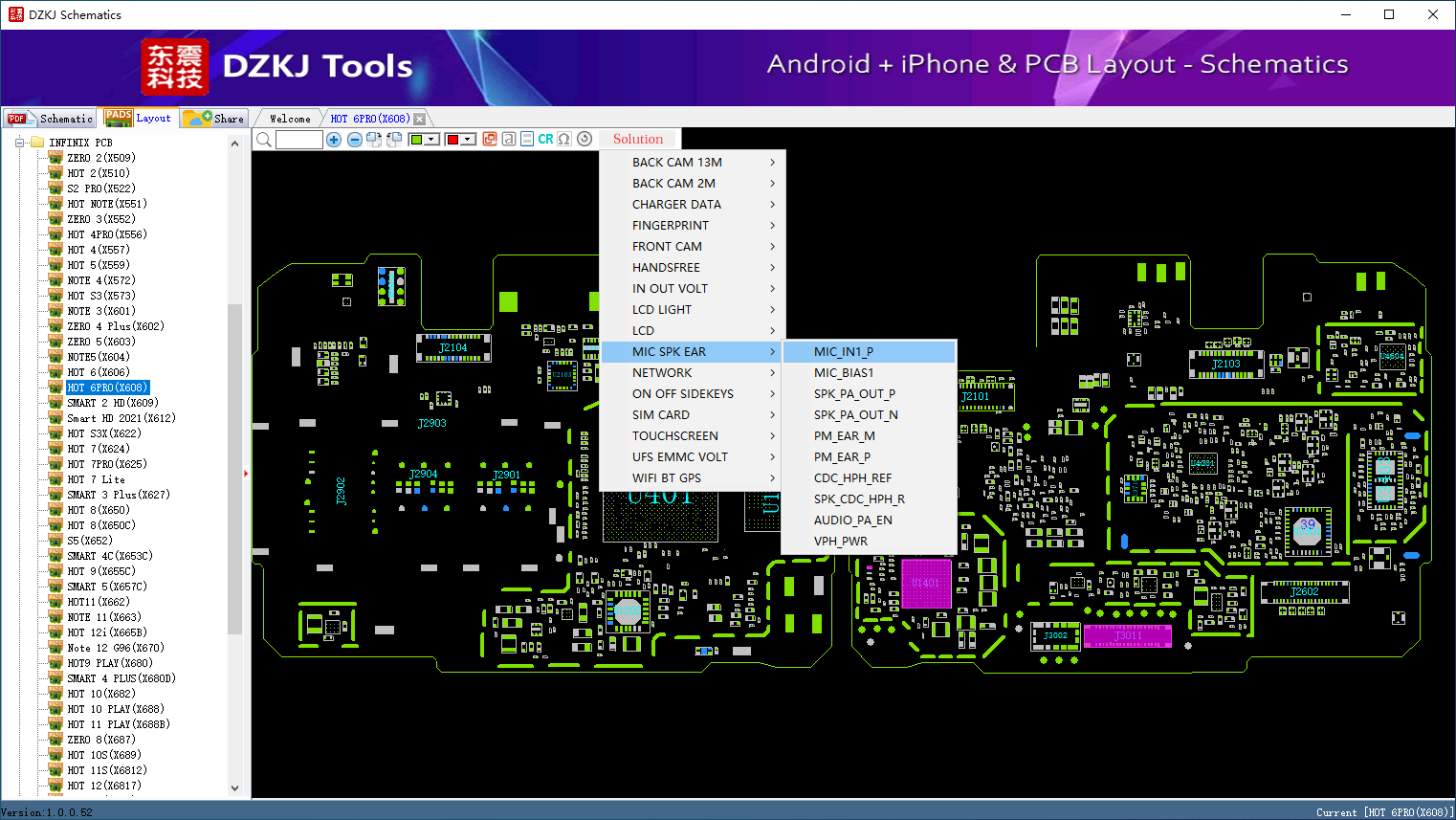
Task: Open the green color dropdown arrow
Action: pos(431,140)
